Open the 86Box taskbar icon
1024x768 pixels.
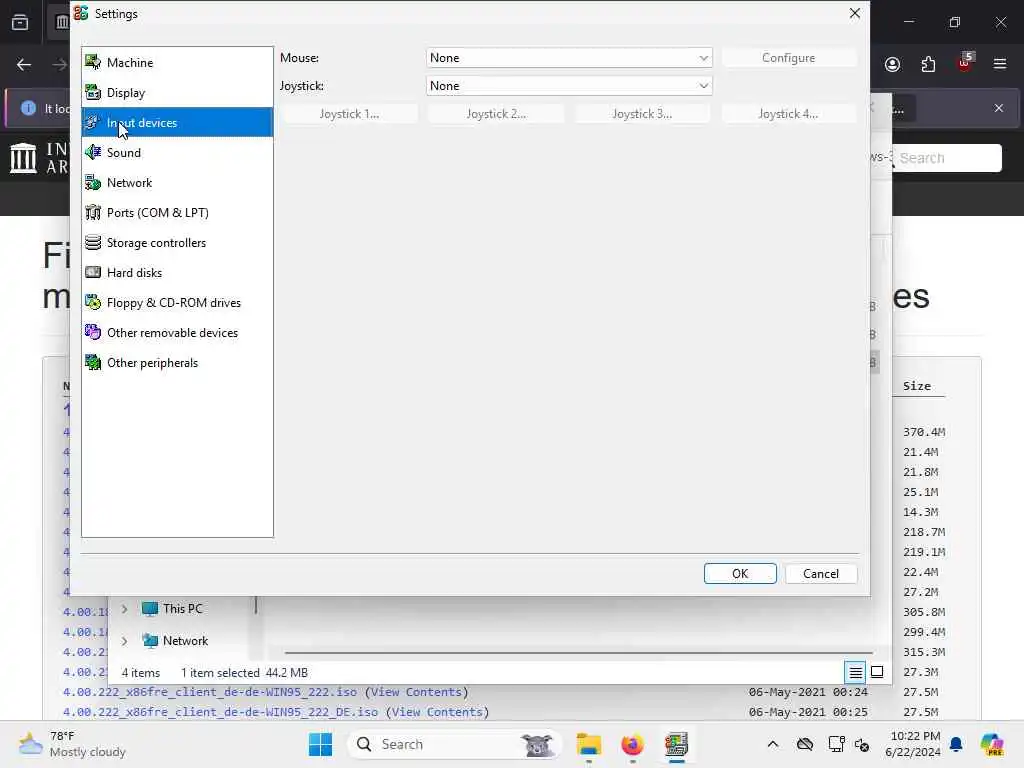tap(677, 744)
